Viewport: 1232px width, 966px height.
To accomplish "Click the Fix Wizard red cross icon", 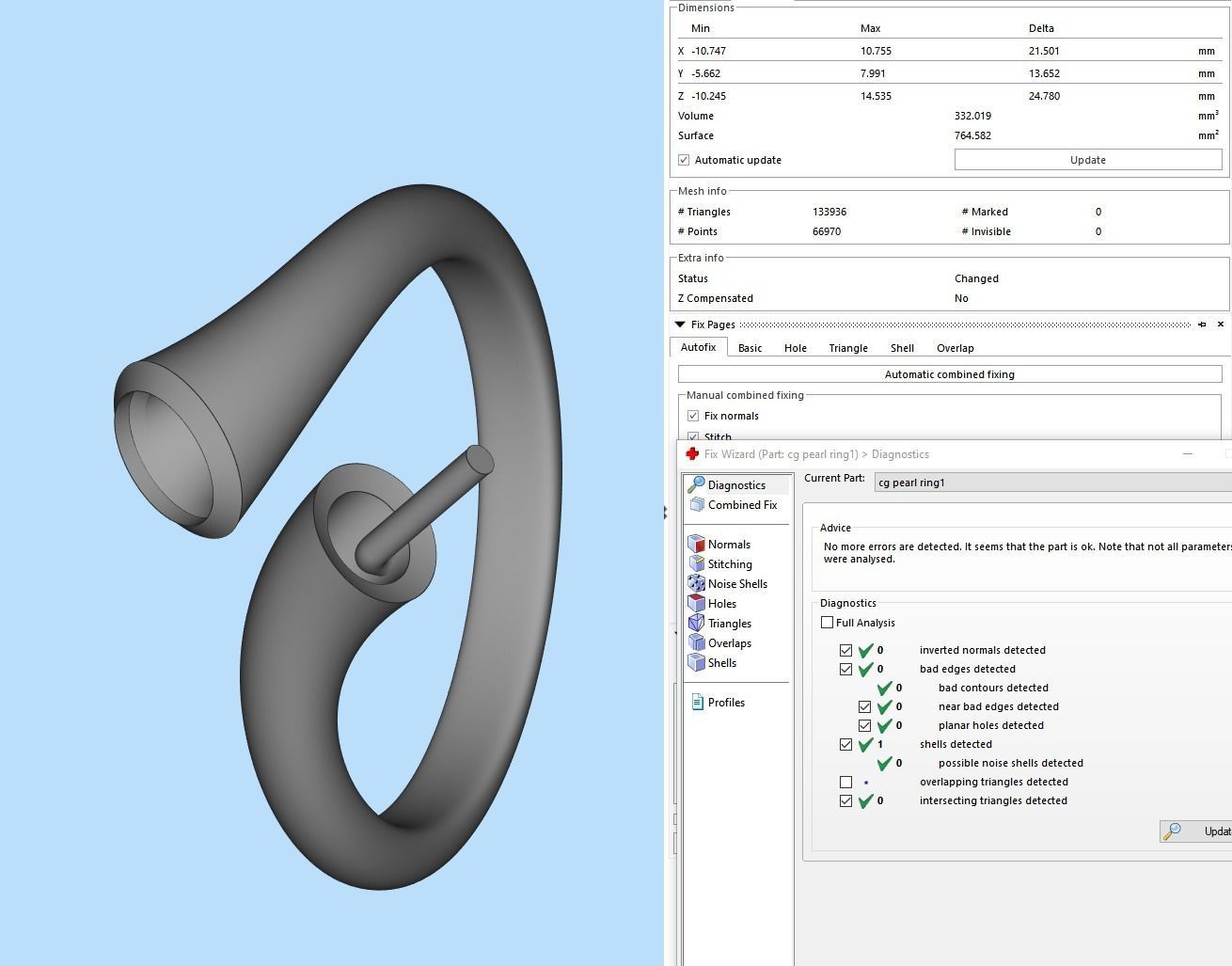I will (692, 454).
